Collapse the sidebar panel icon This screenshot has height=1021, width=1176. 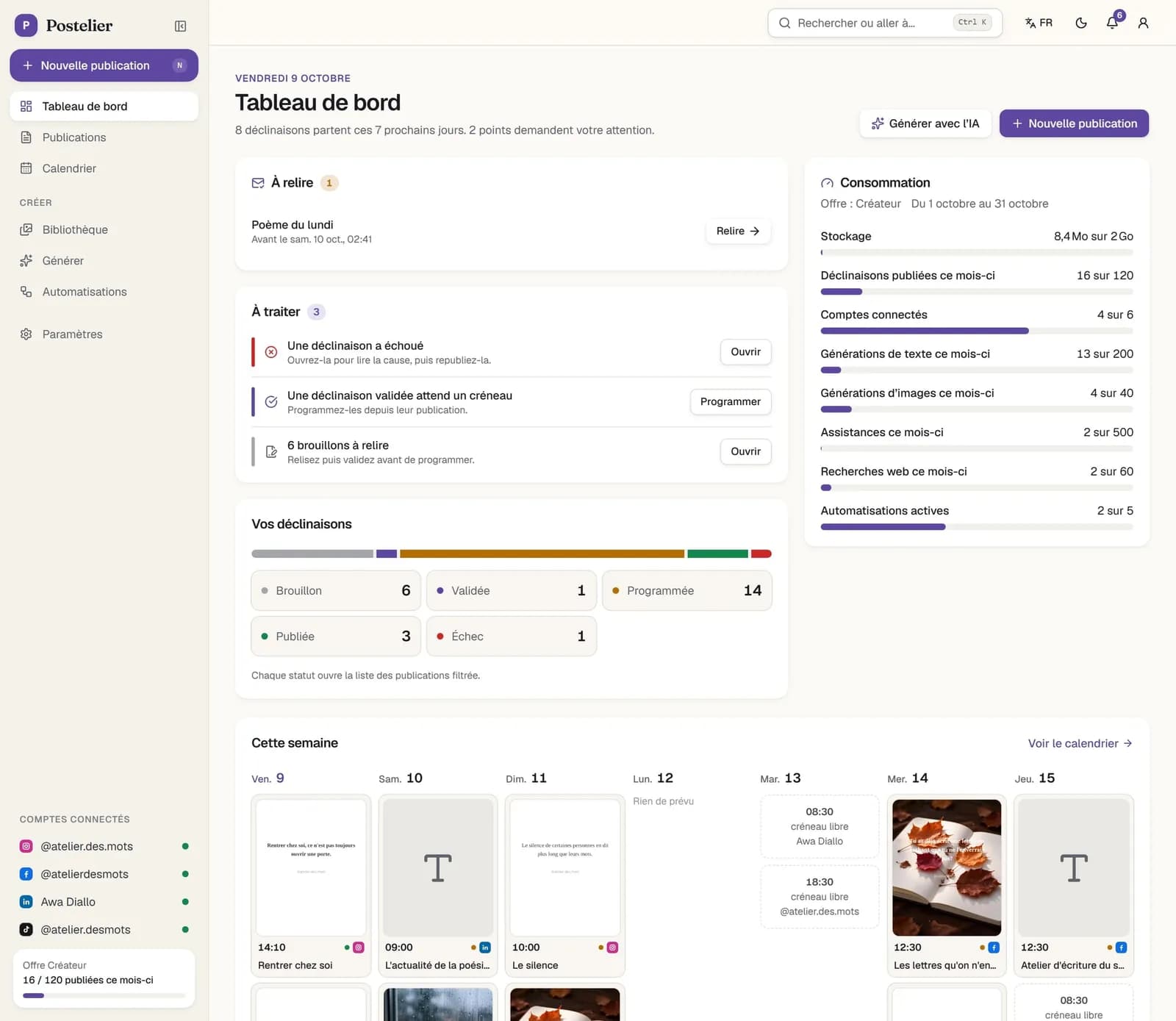180,26
